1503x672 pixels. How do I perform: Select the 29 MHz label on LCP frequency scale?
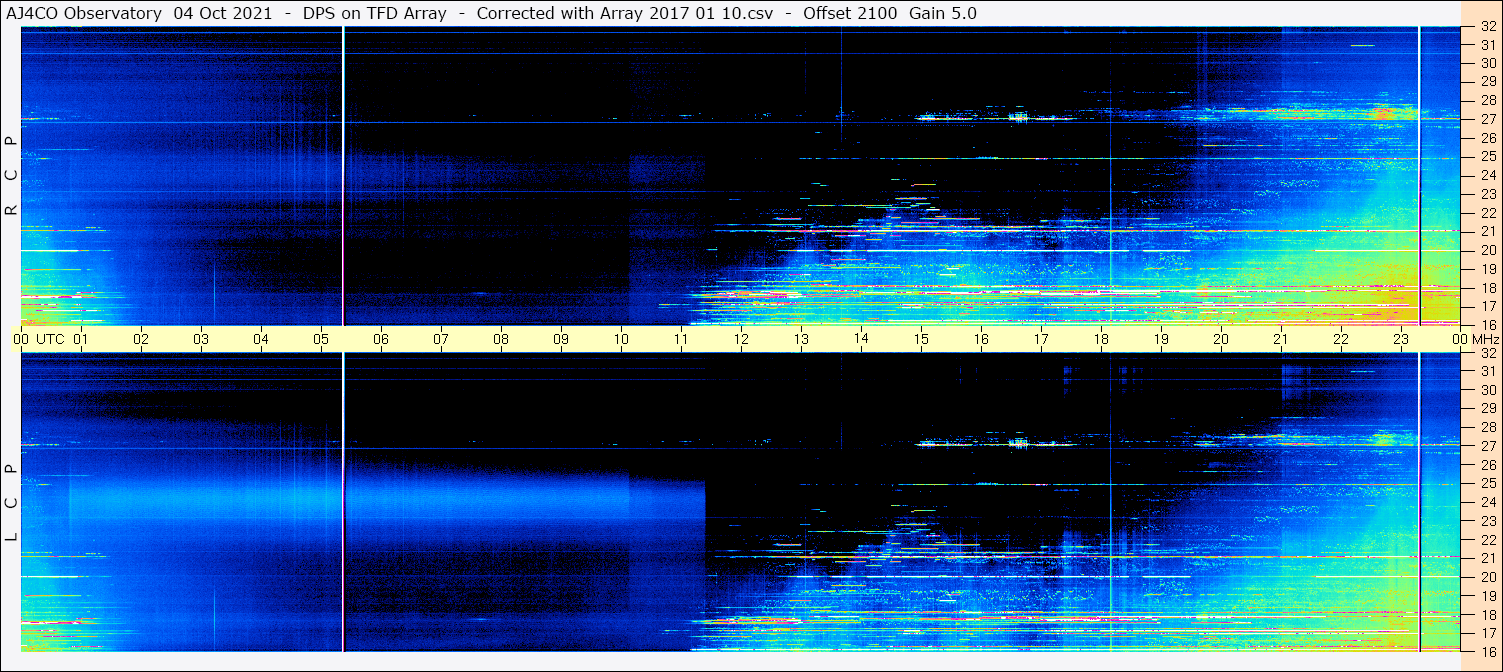click(x=1487, y=408)
